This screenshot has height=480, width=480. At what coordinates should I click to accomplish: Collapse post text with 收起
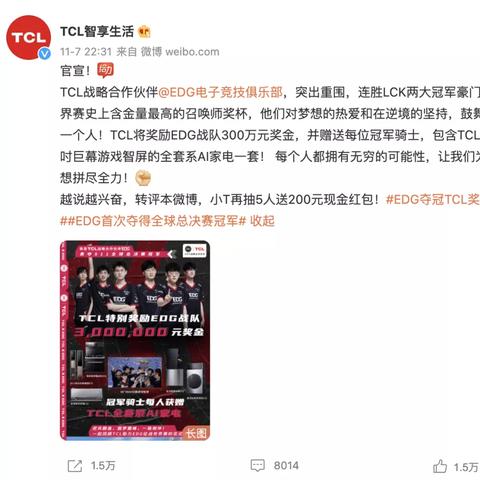click(262, 221)
